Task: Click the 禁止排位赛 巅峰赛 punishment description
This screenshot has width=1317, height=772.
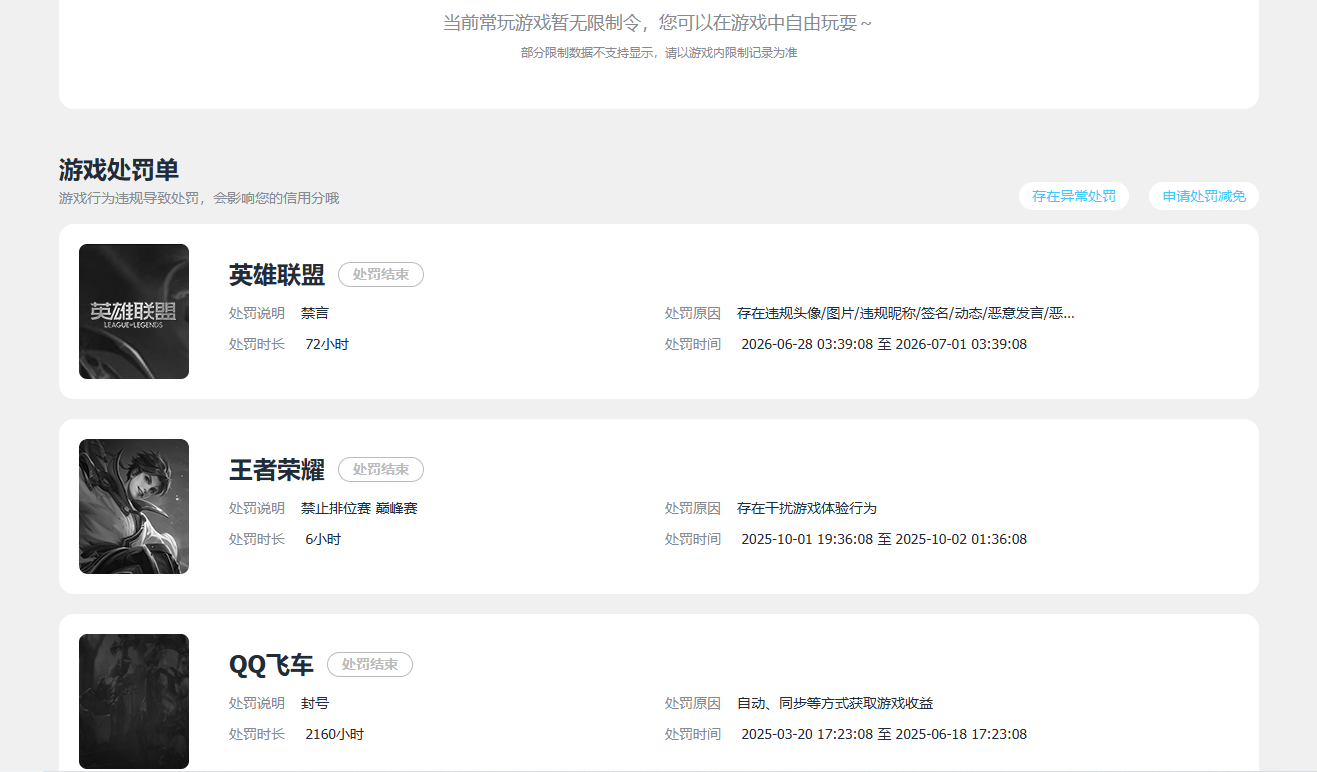Action: 359,508
